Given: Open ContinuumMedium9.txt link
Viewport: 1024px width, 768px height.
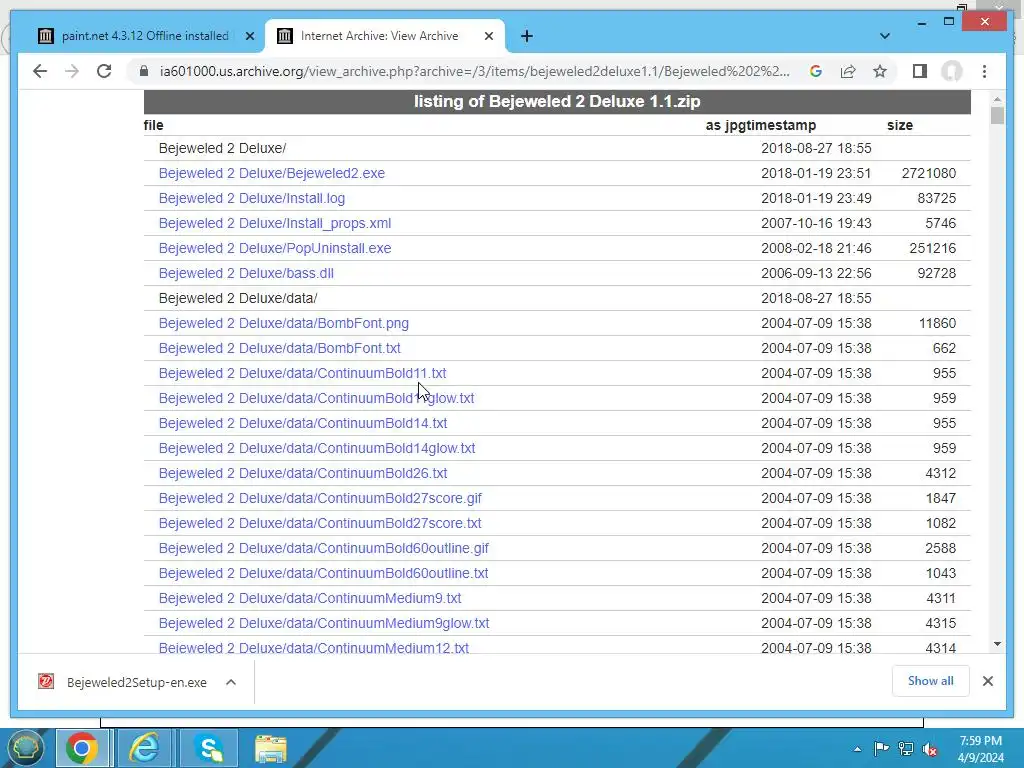Looking at the screenshot, I should [x=310, y=598].
